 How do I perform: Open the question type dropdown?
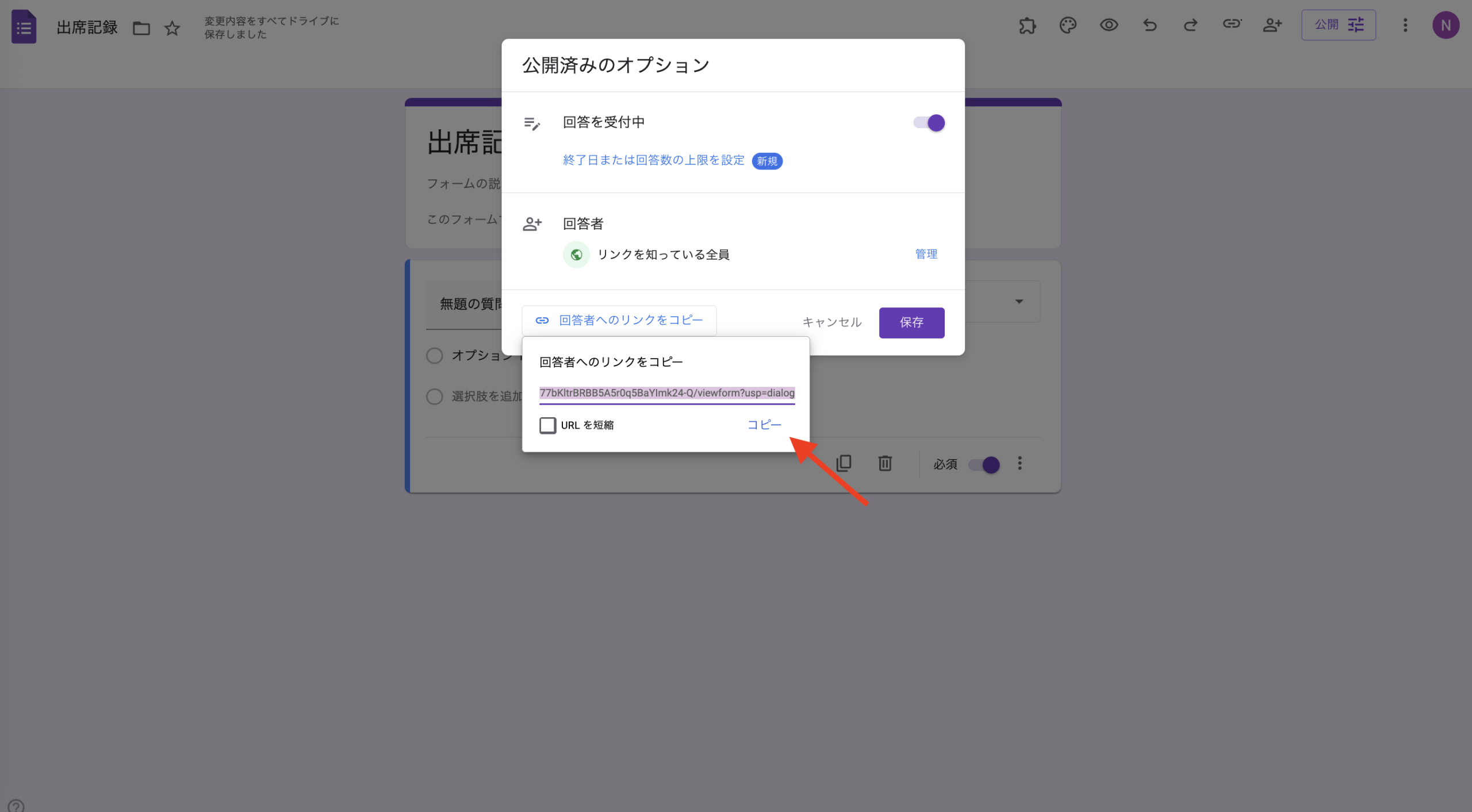1018,301
